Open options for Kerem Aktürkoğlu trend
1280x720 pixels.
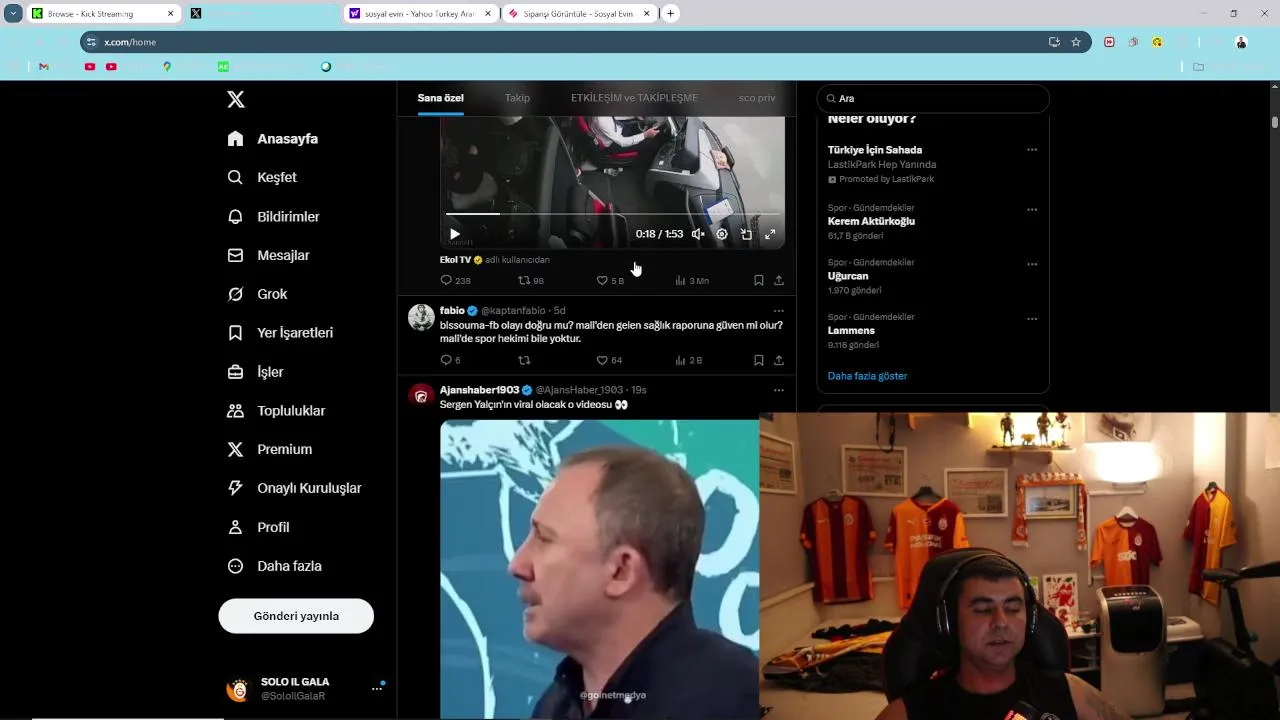click(x=1032, y=210)
